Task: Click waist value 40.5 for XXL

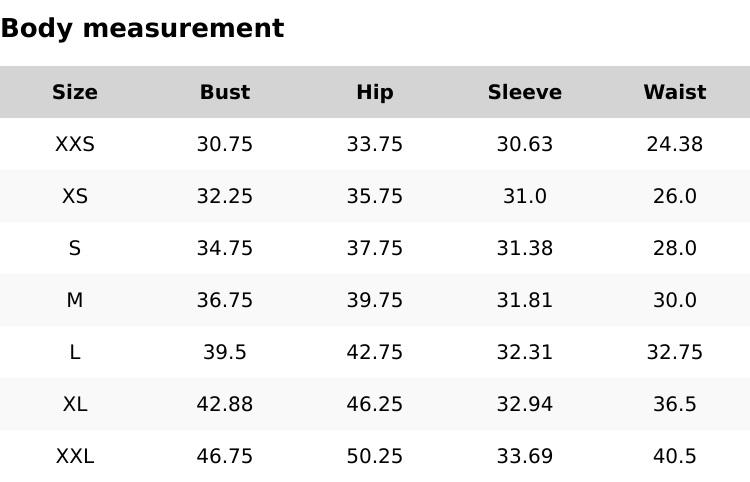Action: (x=675, y=456)
